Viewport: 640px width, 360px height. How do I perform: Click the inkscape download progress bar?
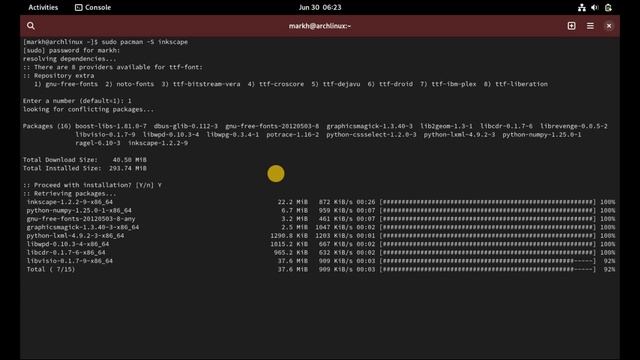tap(488, 202)
